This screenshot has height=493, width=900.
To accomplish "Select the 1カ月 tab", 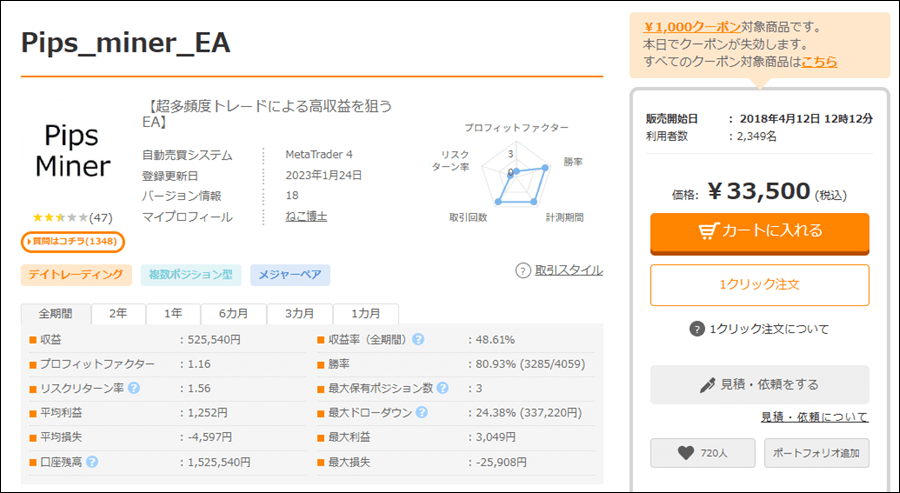I will (366, 314).
